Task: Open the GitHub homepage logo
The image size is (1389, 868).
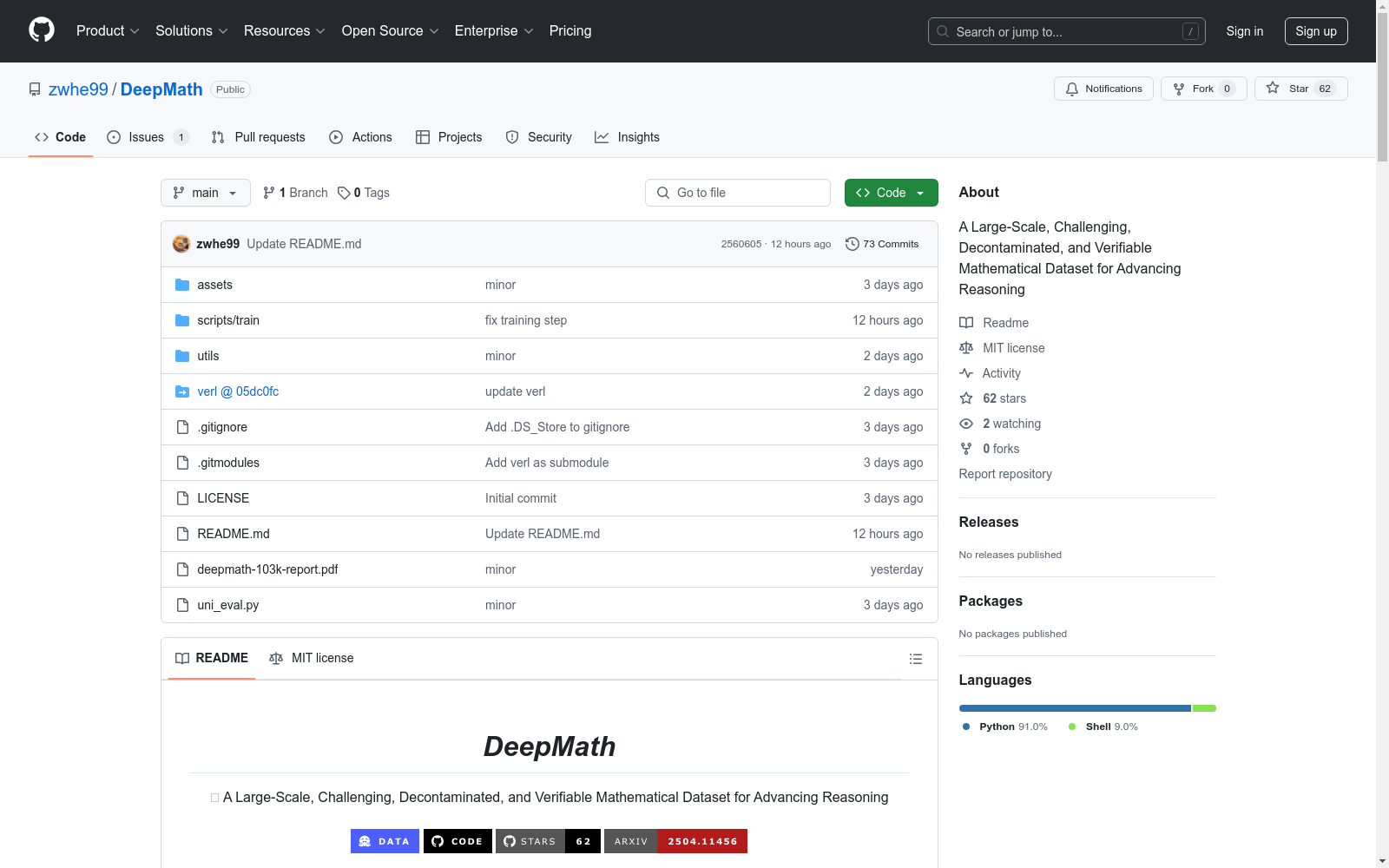Action: point(42,30)
